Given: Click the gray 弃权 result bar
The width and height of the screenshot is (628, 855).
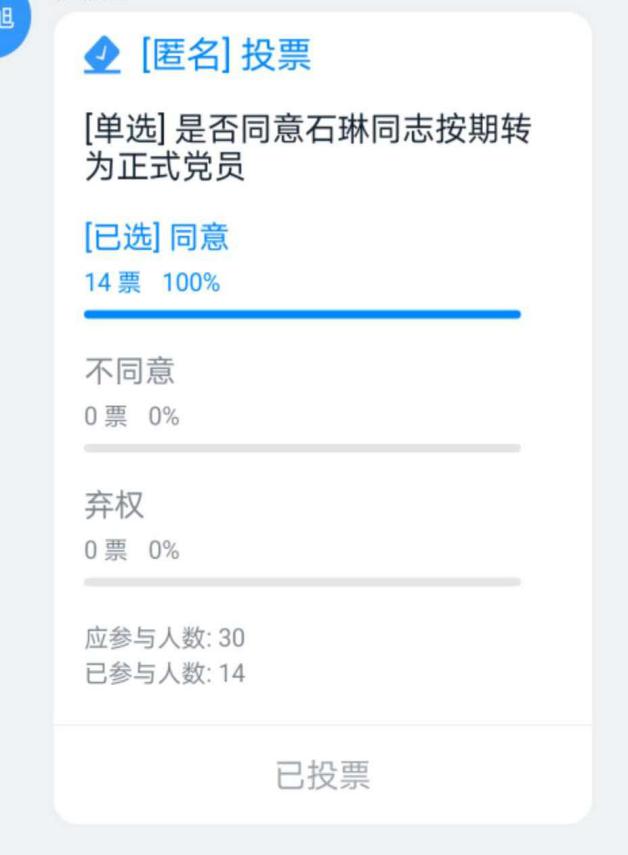Looking at the screenshot, I should 303,582.
